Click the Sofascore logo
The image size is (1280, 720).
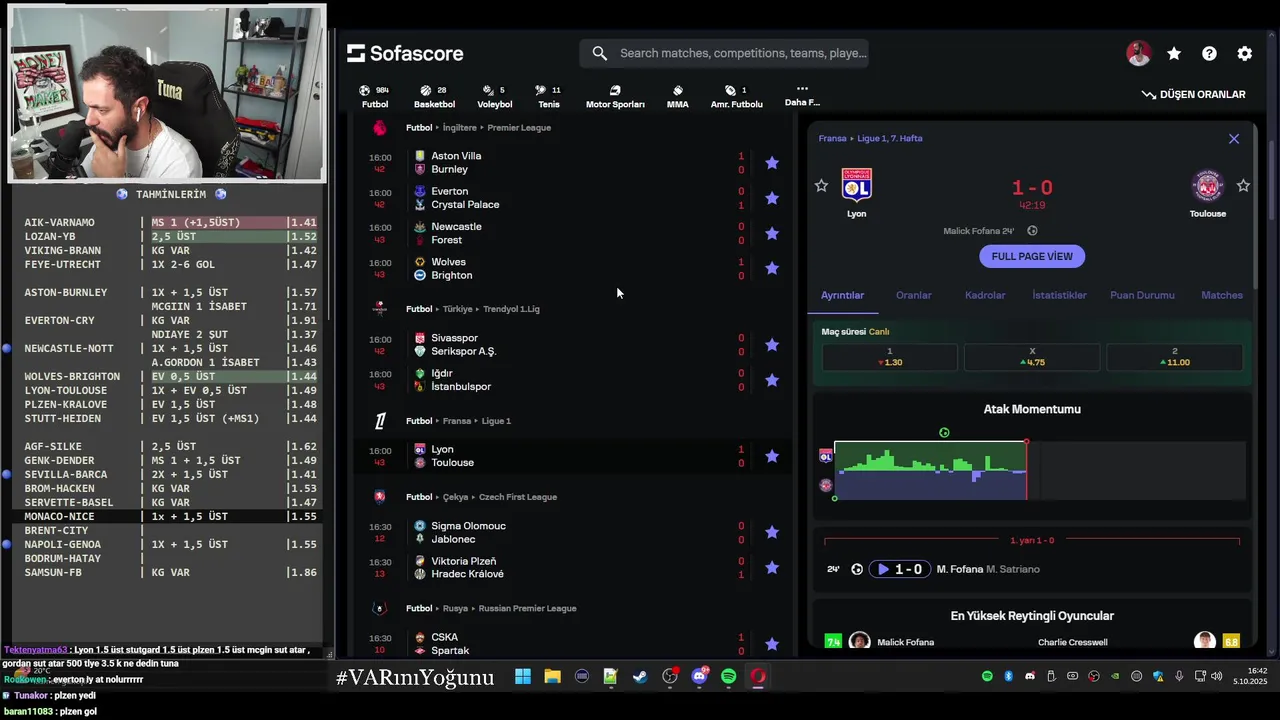coord(405,53)
